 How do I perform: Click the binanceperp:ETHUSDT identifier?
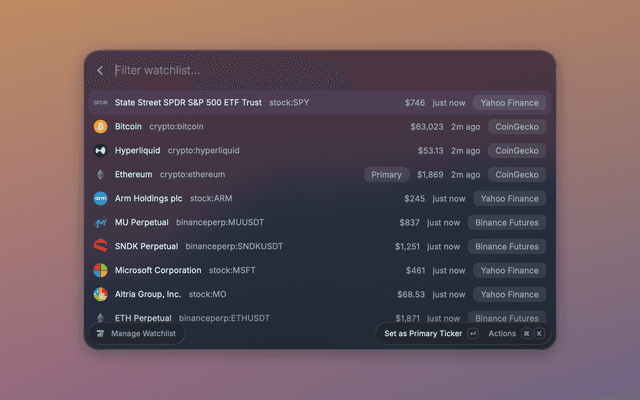(x=224, y=318)
